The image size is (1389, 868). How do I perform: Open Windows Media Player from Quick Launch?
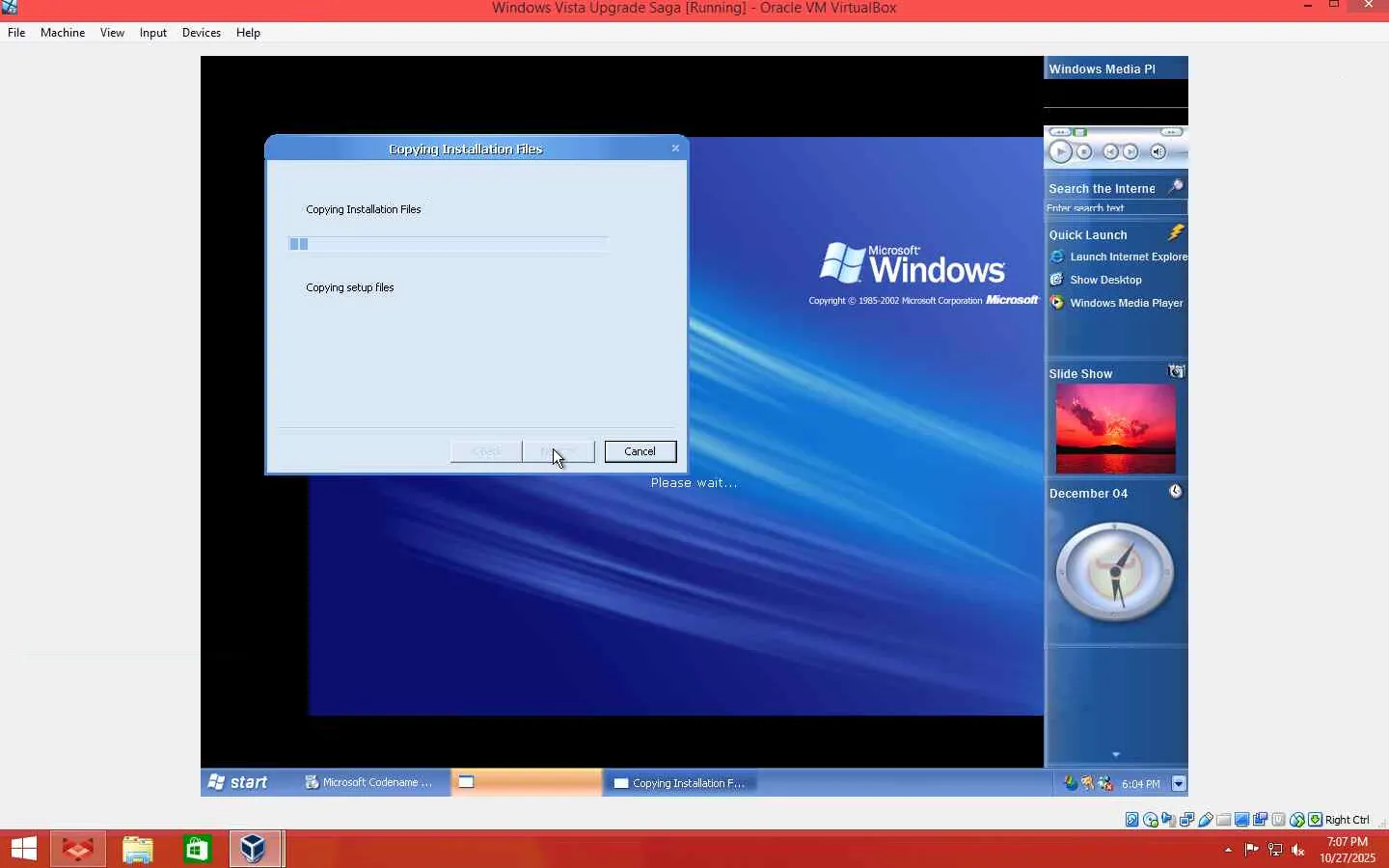1116,303
